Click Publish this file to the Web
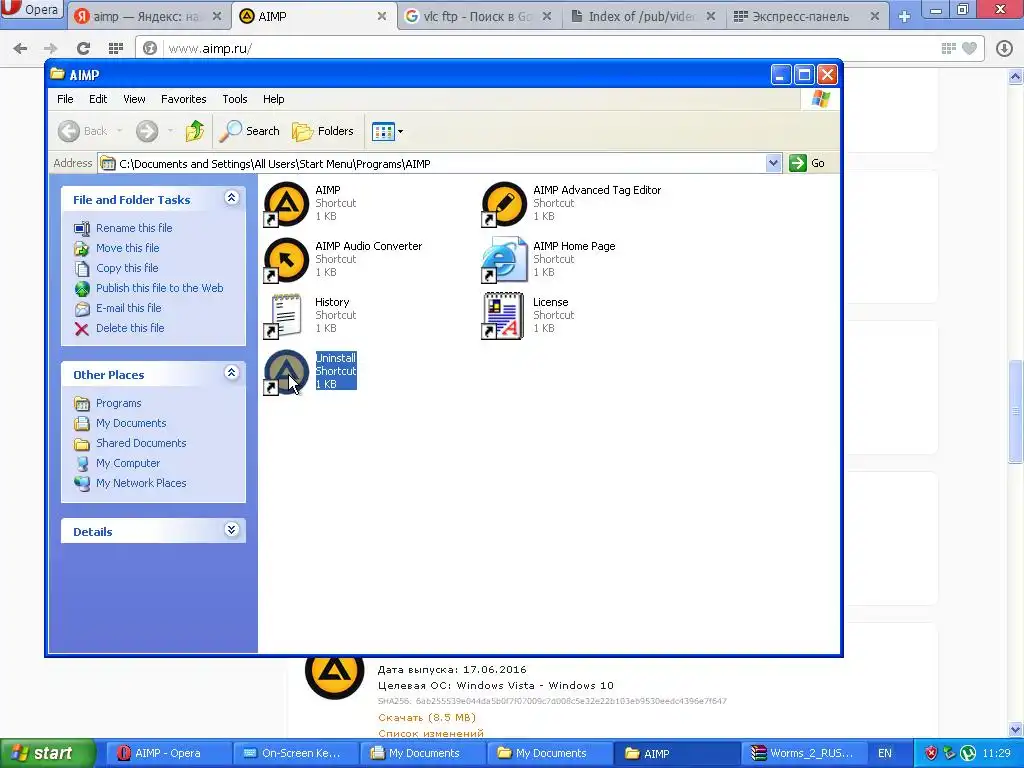 point(159,288)
